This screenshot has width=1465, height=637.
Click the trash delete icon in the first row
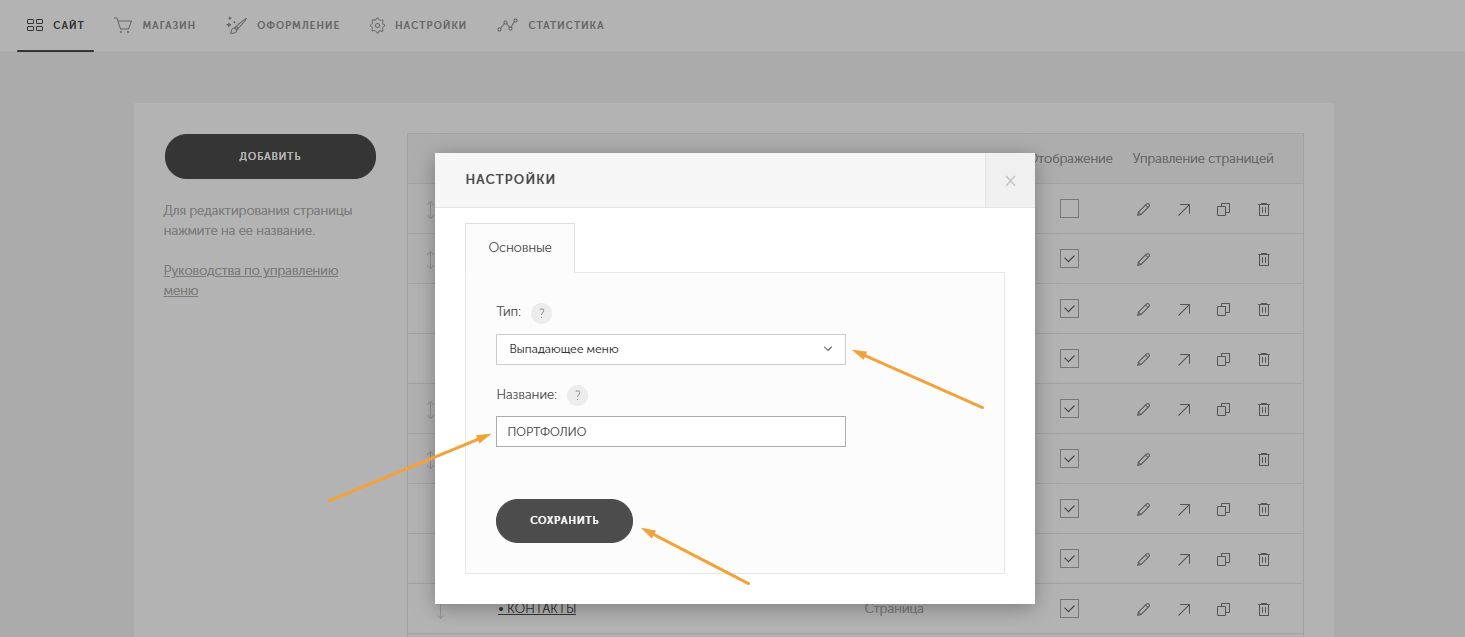tap(1264, 209)
